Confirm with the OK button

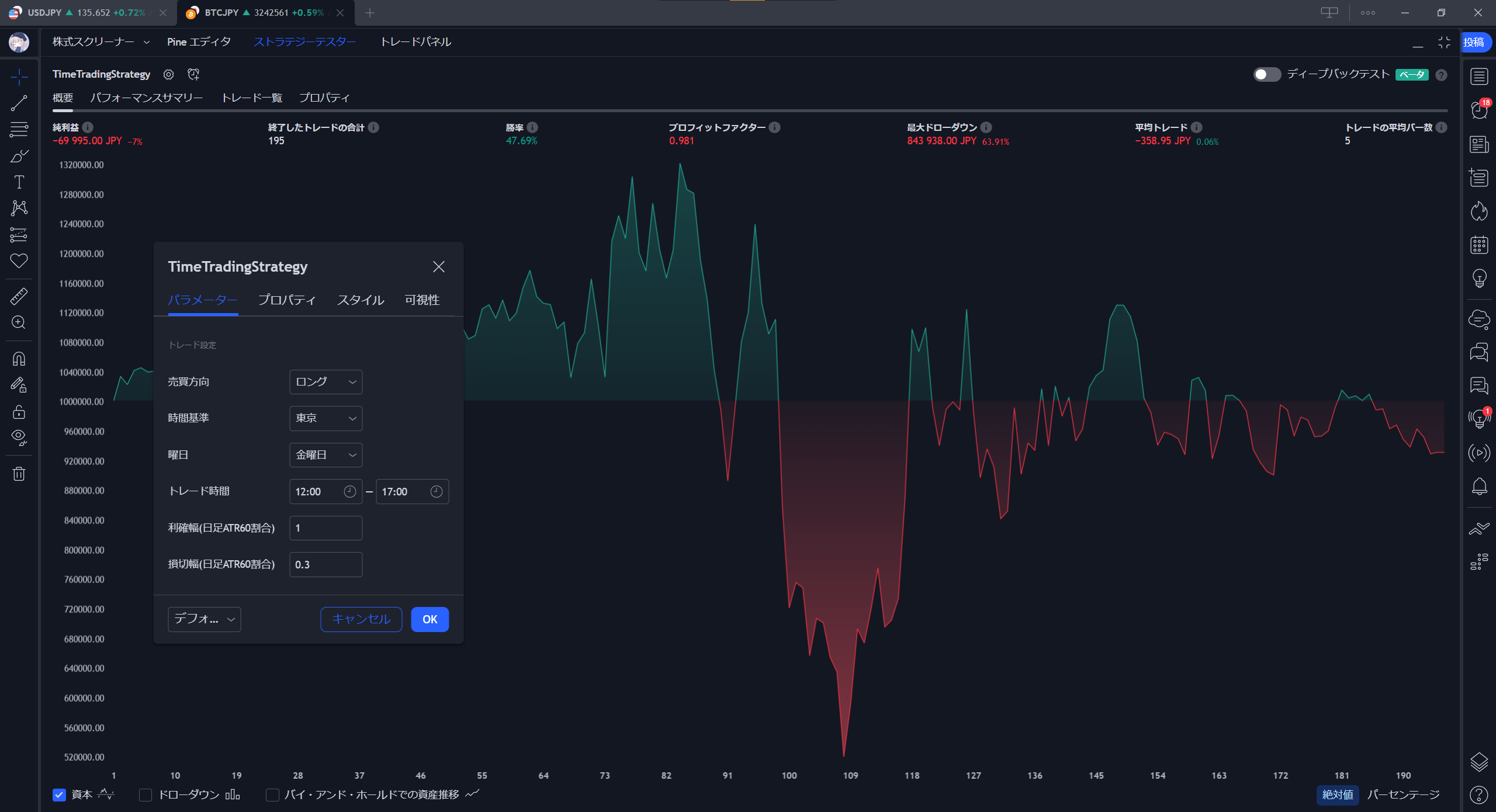[430, 619]
